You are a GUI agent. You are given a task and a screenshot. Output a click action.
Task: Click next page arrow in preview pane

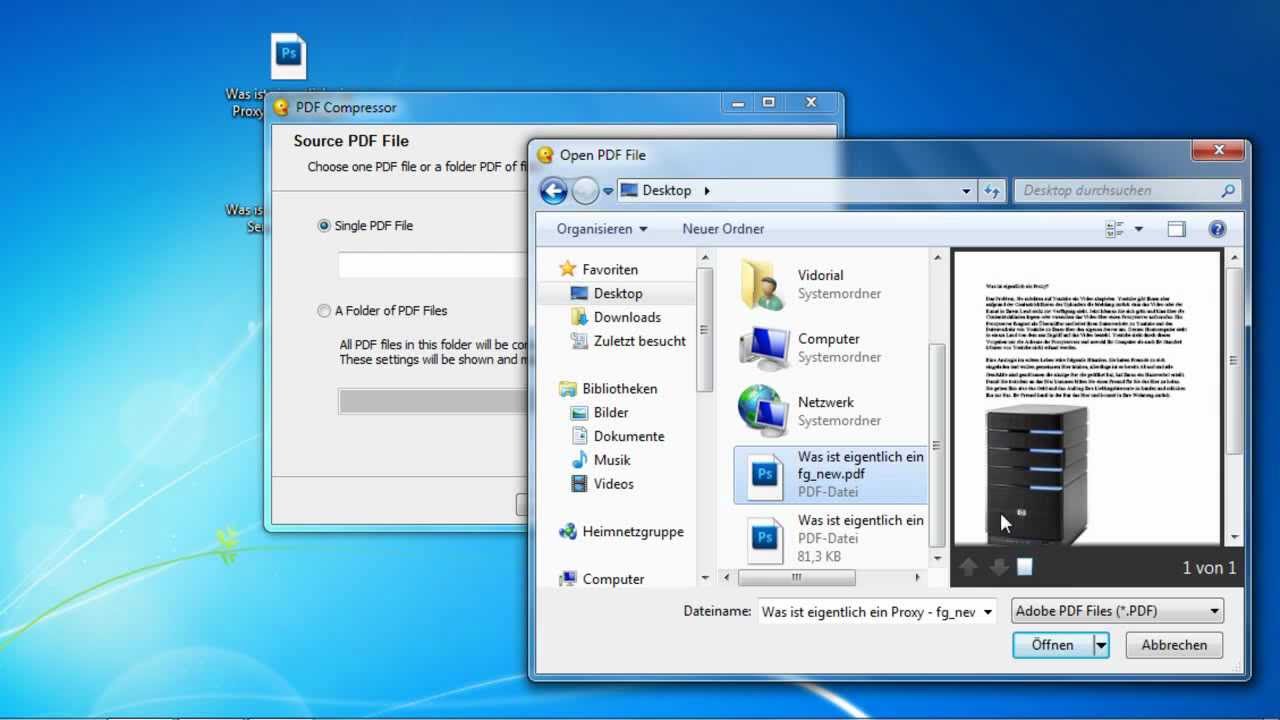[998, 567]
